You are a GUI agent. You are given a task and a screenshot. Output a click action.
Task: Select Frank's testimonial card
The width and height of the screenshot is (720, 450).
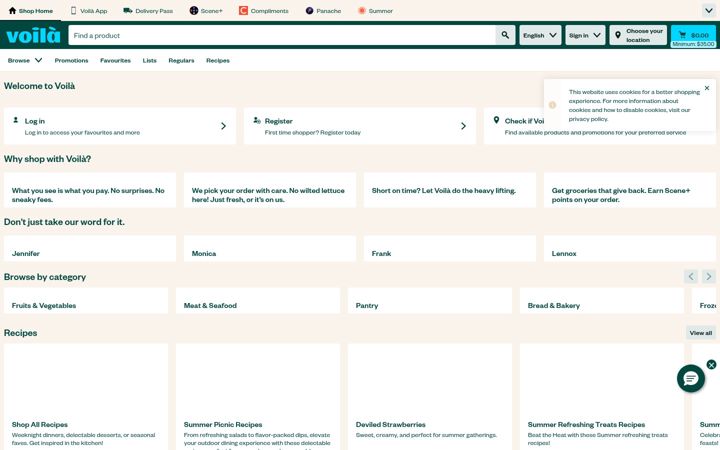click(x=450, y=249)
